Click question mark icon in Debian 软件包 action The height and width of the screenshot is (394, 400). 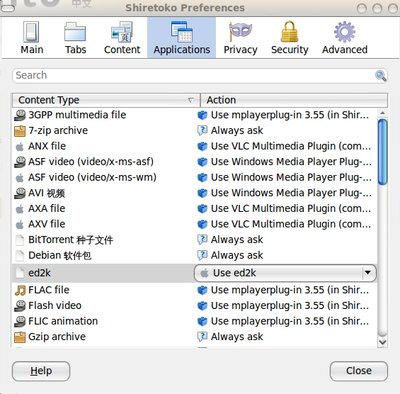(x=202, y=256)
